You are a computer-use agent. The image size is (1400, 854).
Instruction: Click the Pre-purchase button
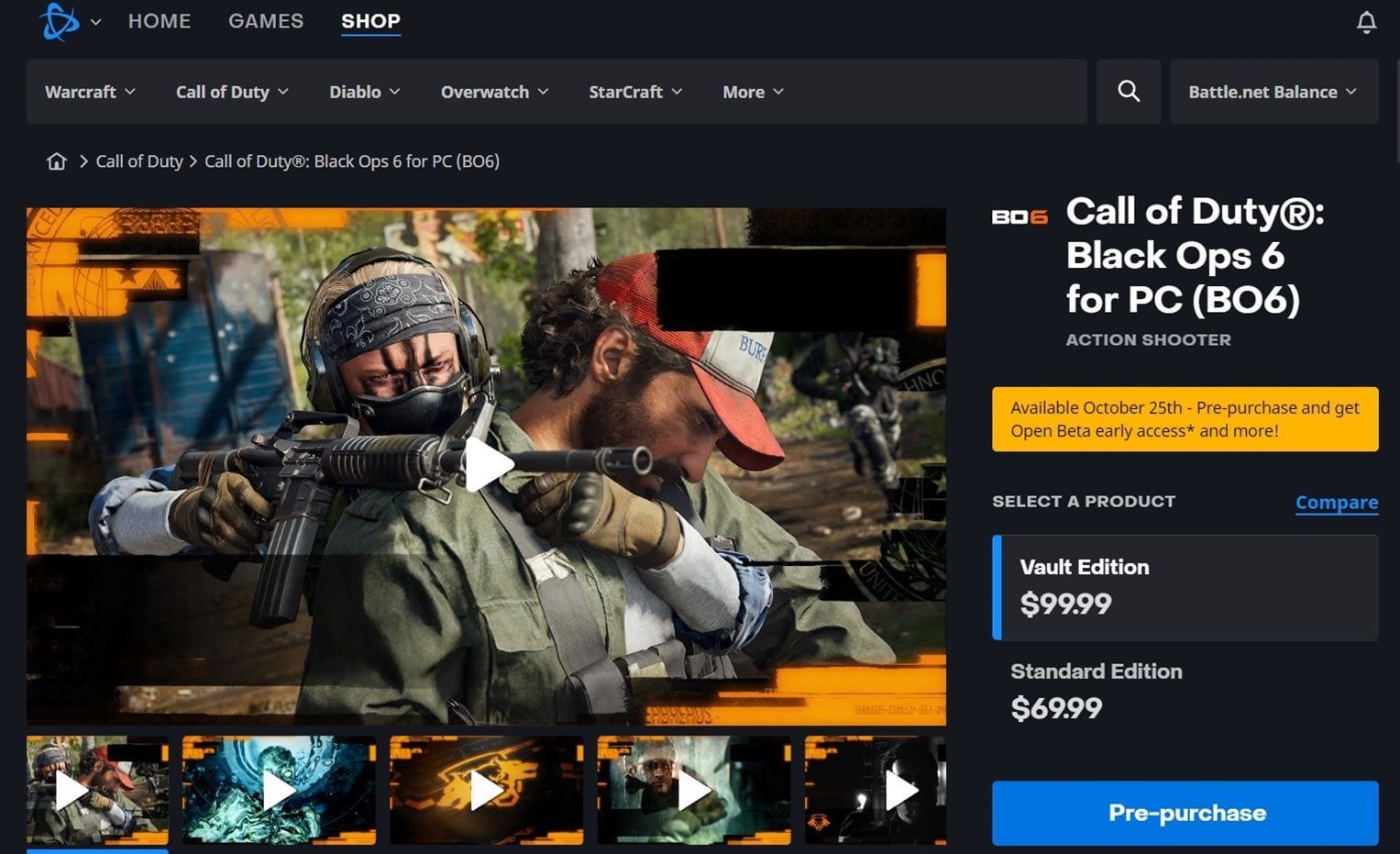[1185, 812]
